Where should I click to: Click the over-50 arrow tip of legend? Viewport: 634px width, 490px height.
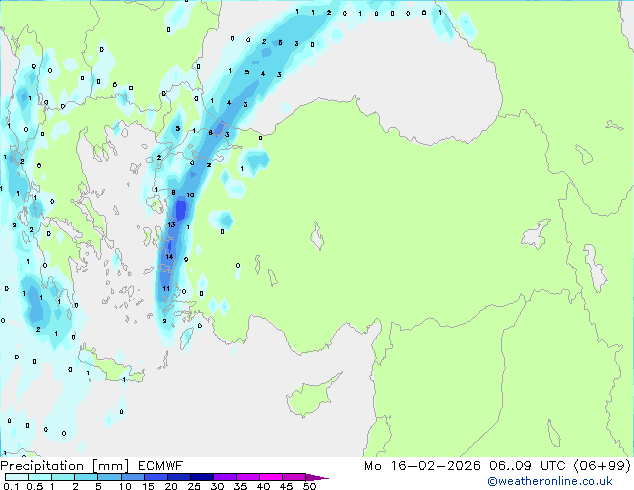pyautogui.click(x=317, y=477)
